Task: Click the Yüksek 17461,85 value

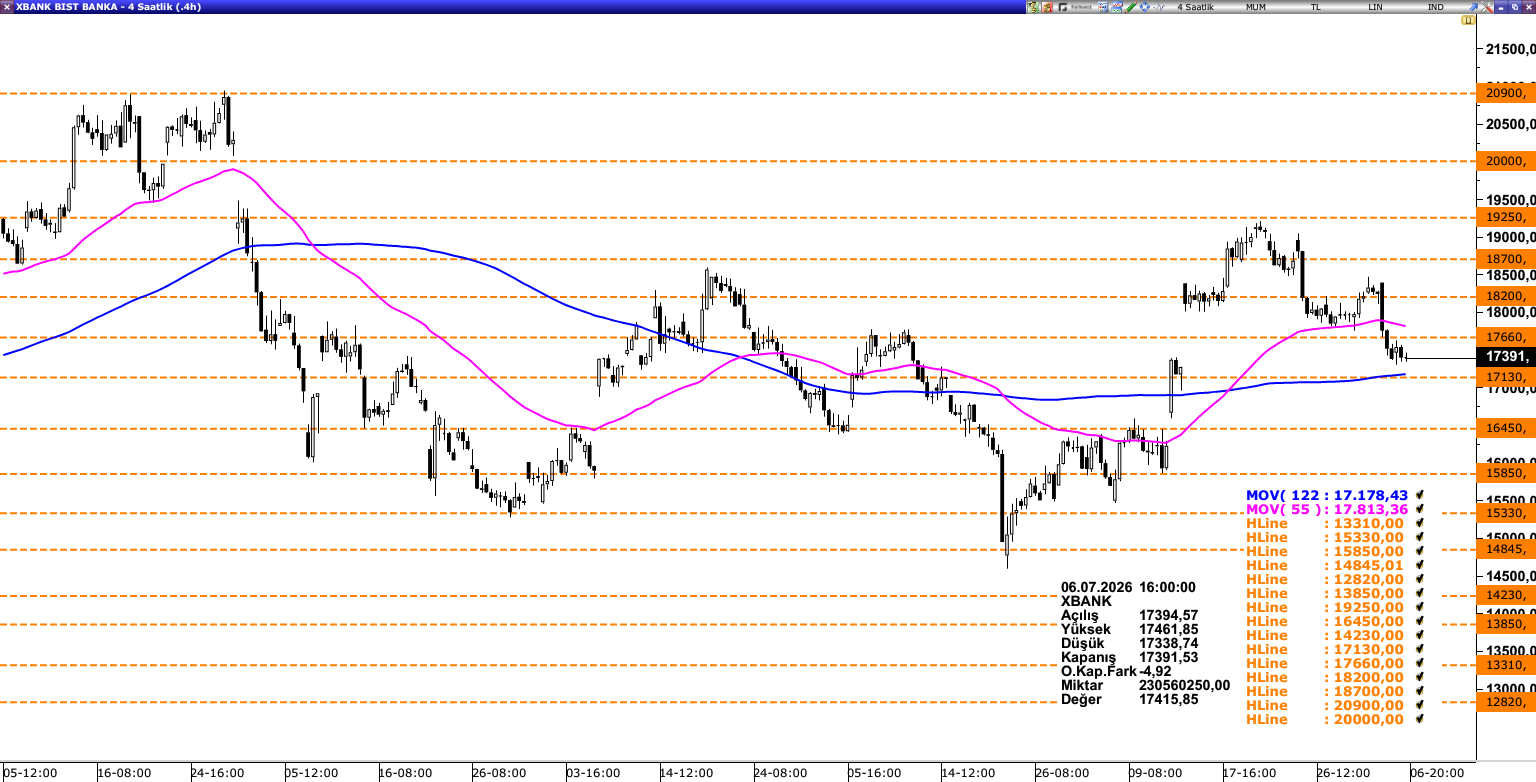Action: tap(1169, 629)
